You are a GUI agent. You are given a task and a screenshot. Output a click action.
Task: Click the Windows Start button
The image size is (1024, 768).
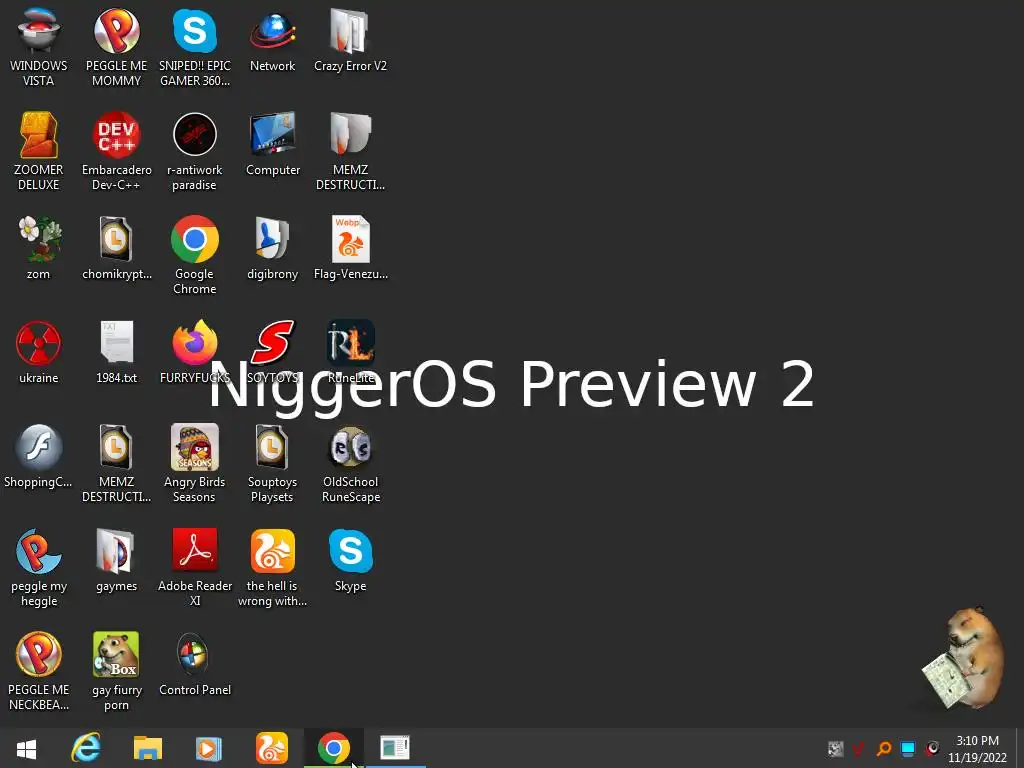tap(26, 748)
